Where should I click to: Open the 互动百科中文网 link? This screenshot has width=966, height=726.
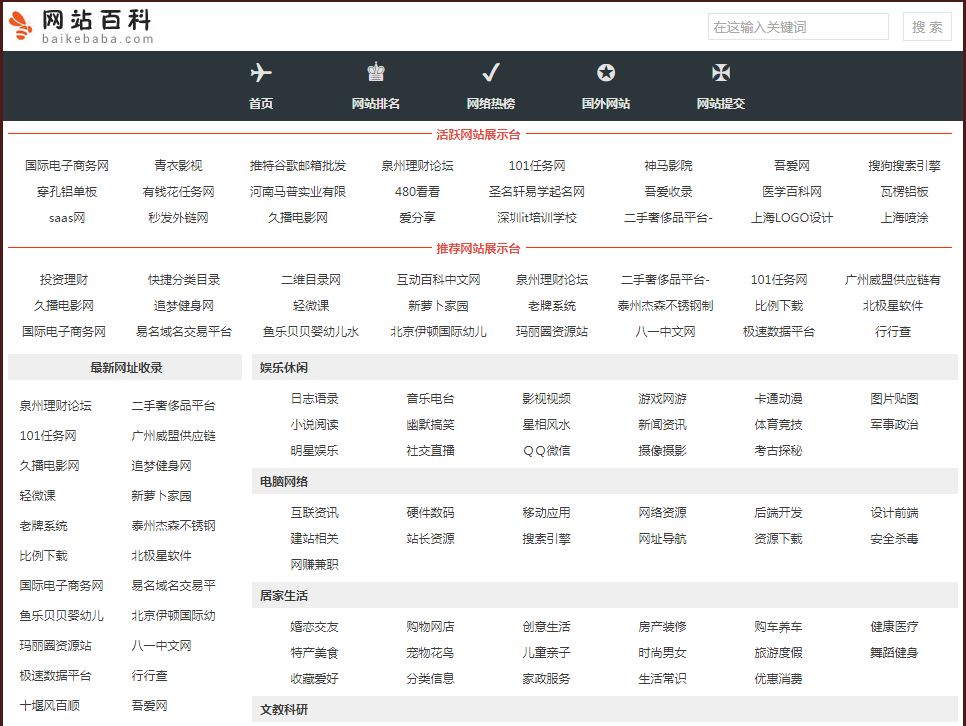(437, 280)
